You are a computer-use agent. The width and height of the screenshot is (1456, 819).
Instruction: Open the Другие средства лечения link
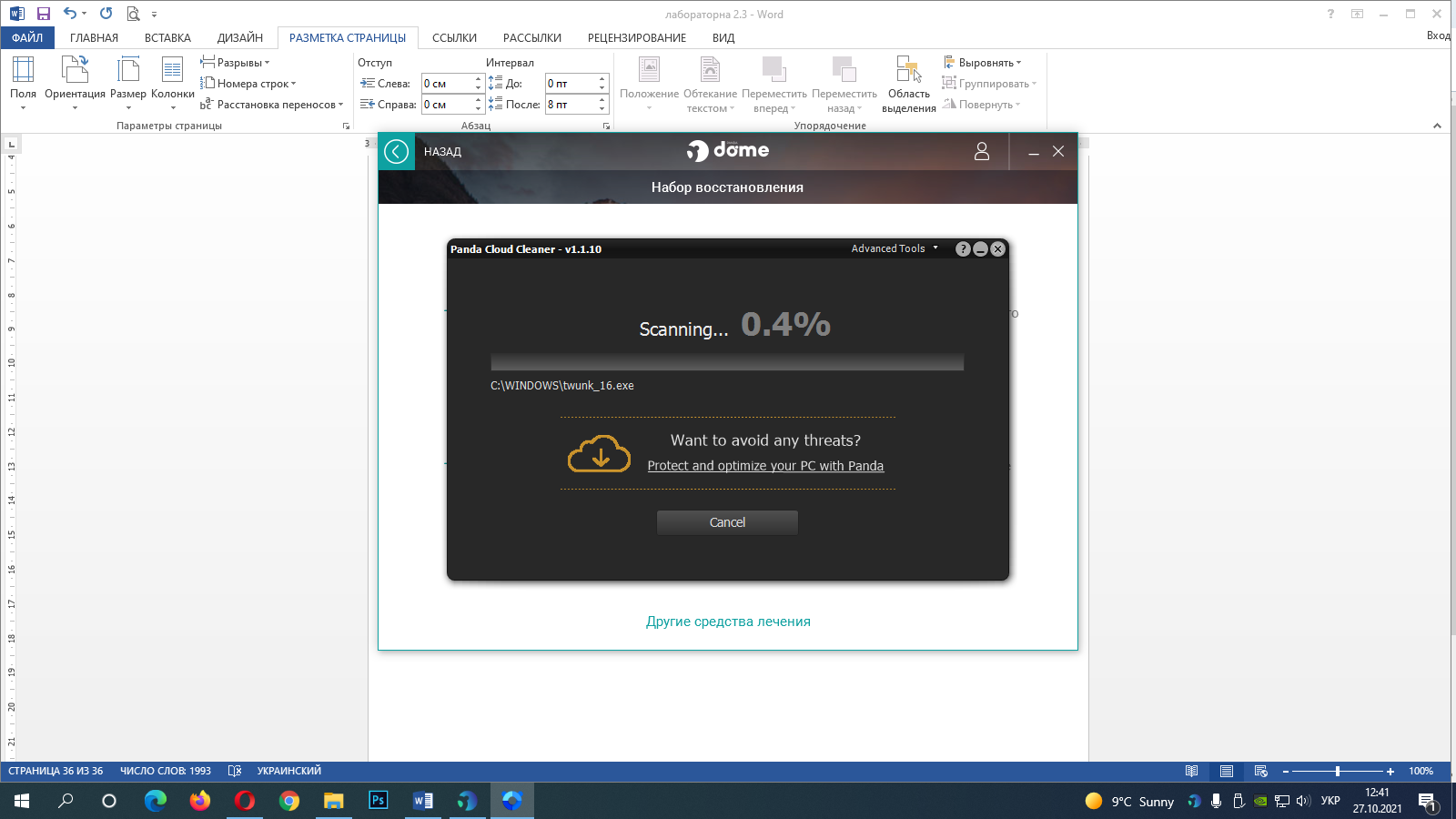(728, 622)
